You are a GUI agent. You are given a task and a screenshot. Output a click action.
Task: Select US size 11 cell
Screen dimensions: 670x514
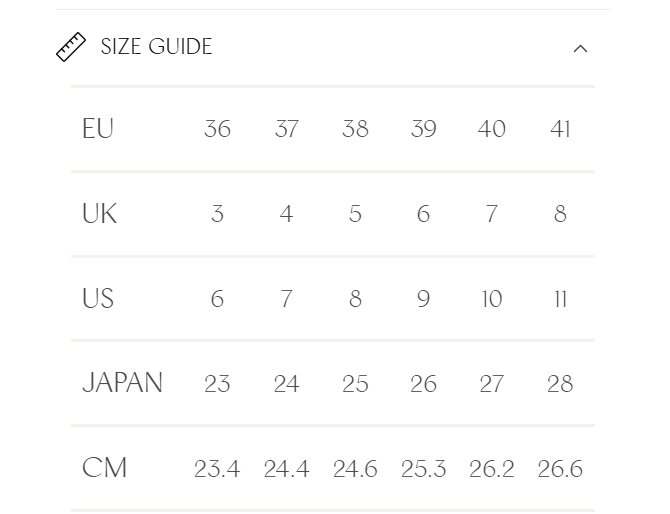point(560,298)
